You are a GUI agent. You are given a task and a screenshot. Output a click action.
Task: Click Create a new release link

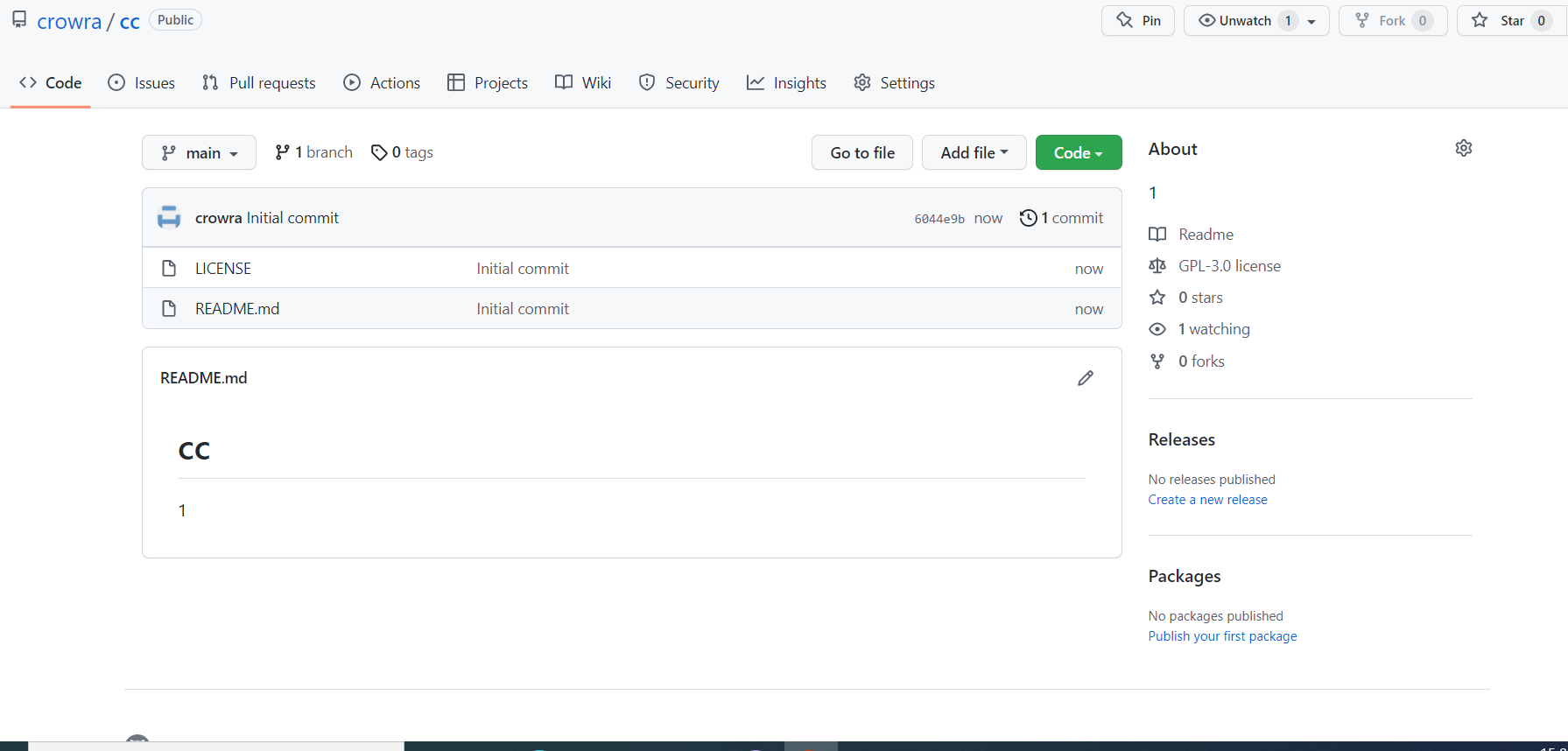pos(1208,500)
